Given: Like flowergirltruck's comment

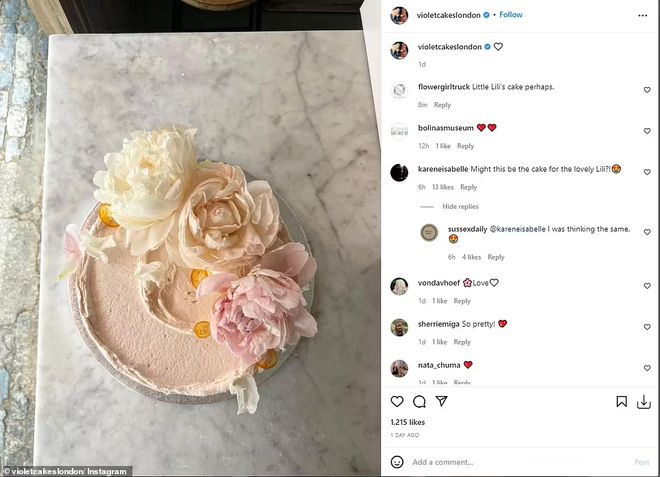Looking at the screenshot, I should (647, 90).
